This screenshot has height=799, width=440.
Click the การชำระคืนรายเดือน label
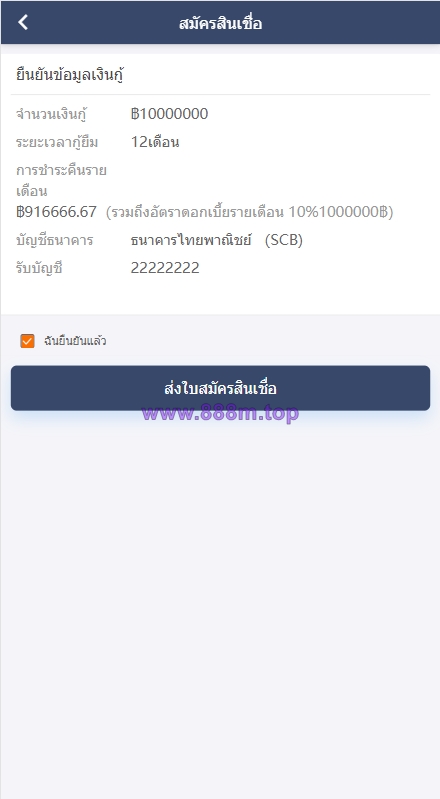coord(61,180)
